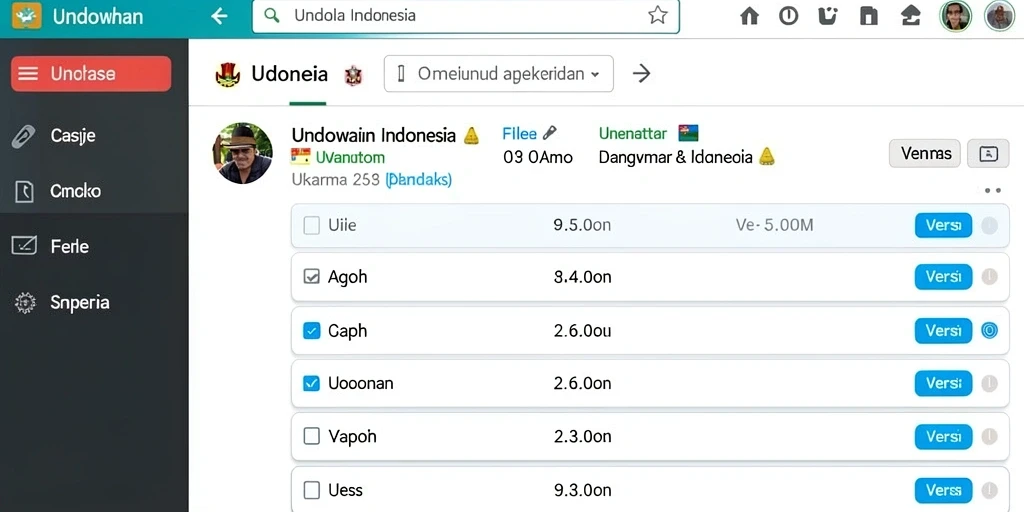Image resolution: width=1024 pixels, height=512 pixels.
Task: Click the red Unolase menu button
Action: [x=91, y=74]
